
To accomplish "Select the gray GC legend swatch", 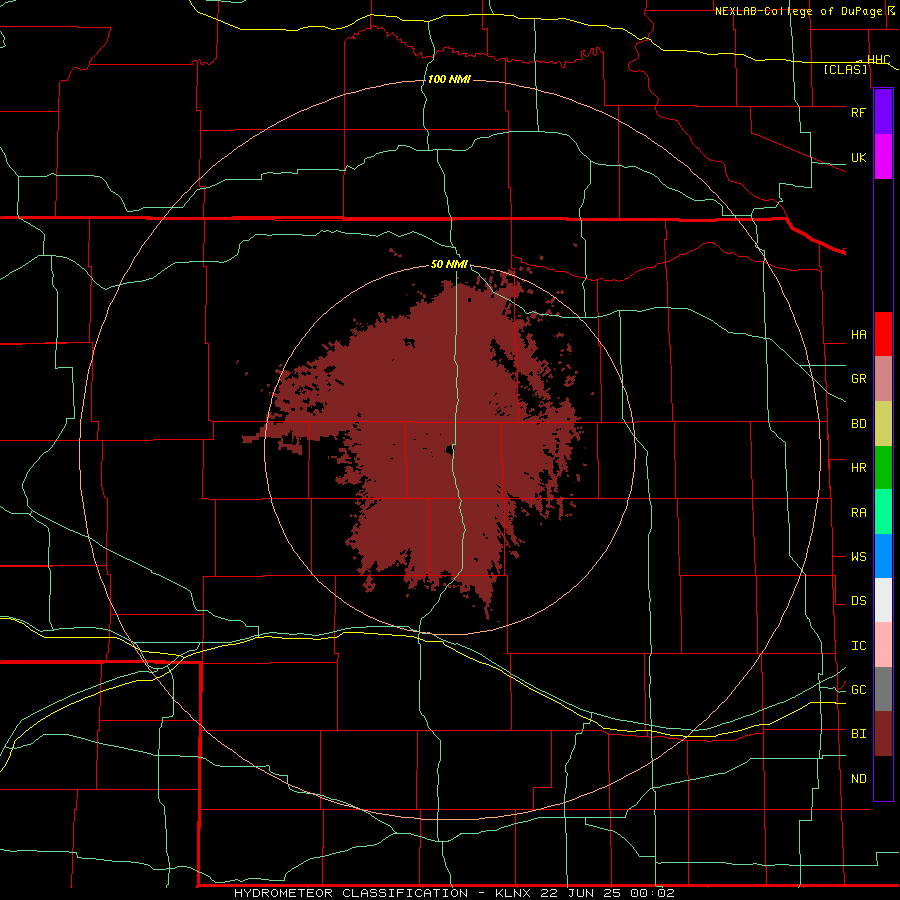I will [883, 689].
